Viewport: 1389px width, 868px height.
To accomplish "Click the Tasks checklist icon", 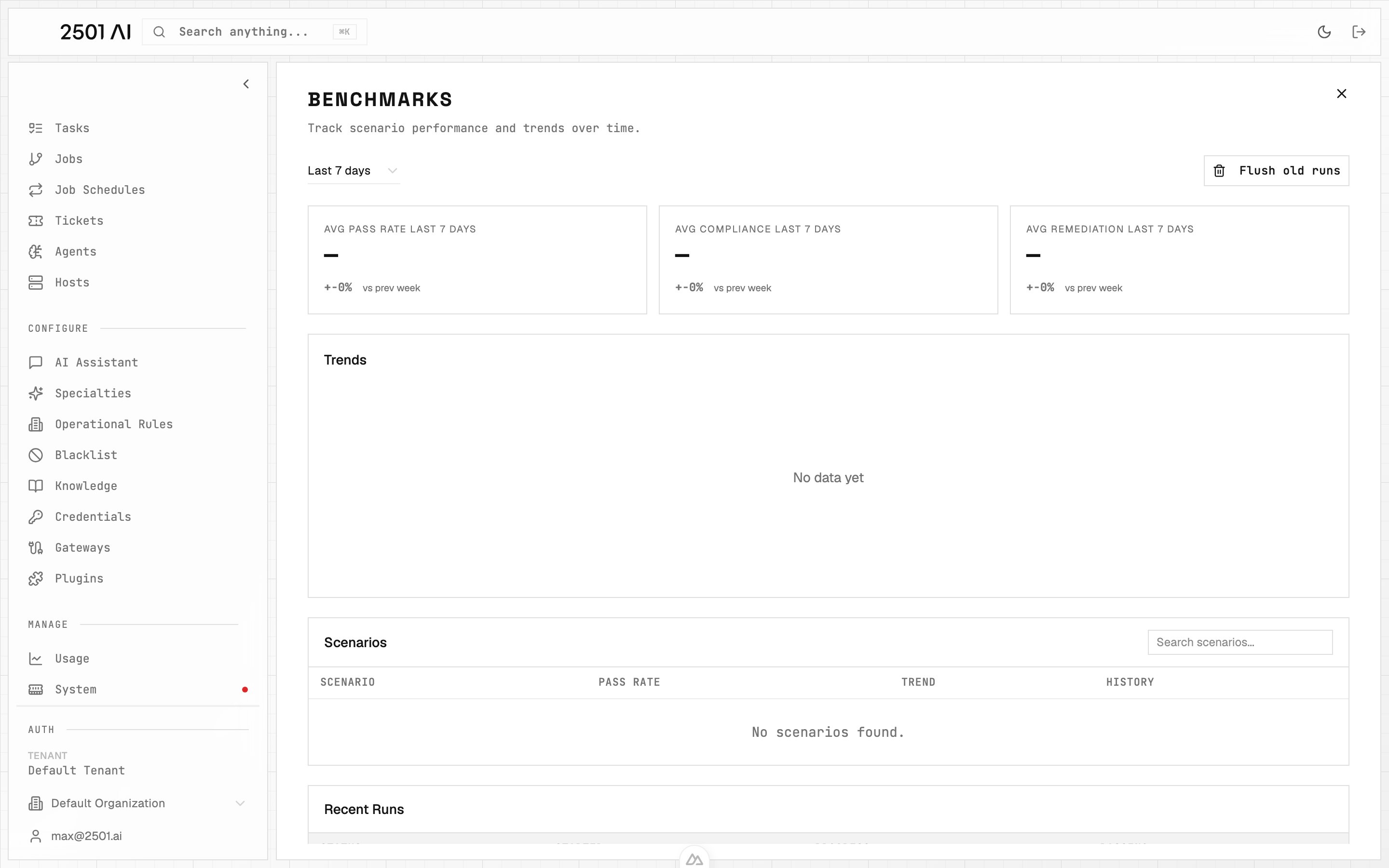I will [x=36, y=128].
